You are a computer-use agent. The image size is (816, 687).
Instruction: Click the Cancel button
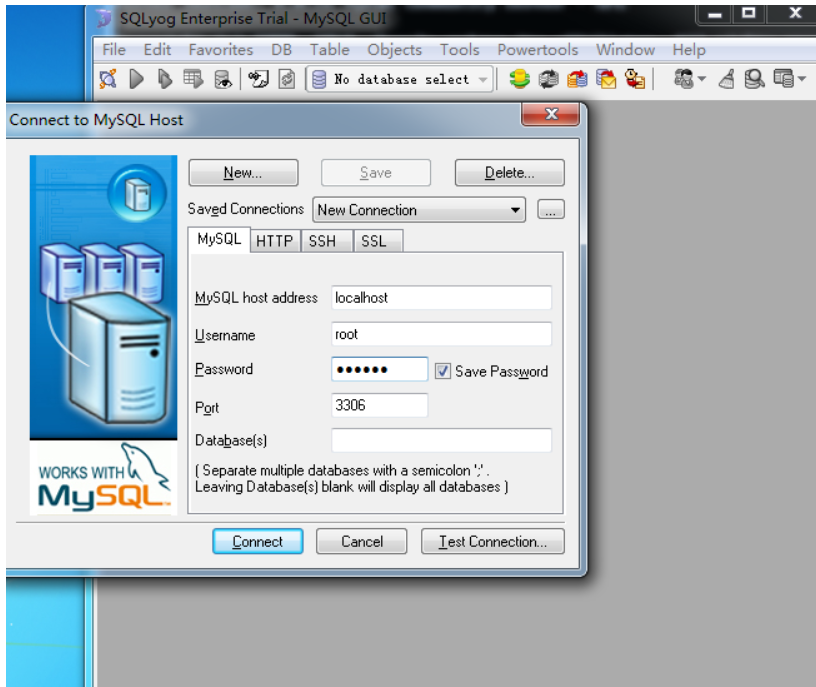[x=362, y=542]
